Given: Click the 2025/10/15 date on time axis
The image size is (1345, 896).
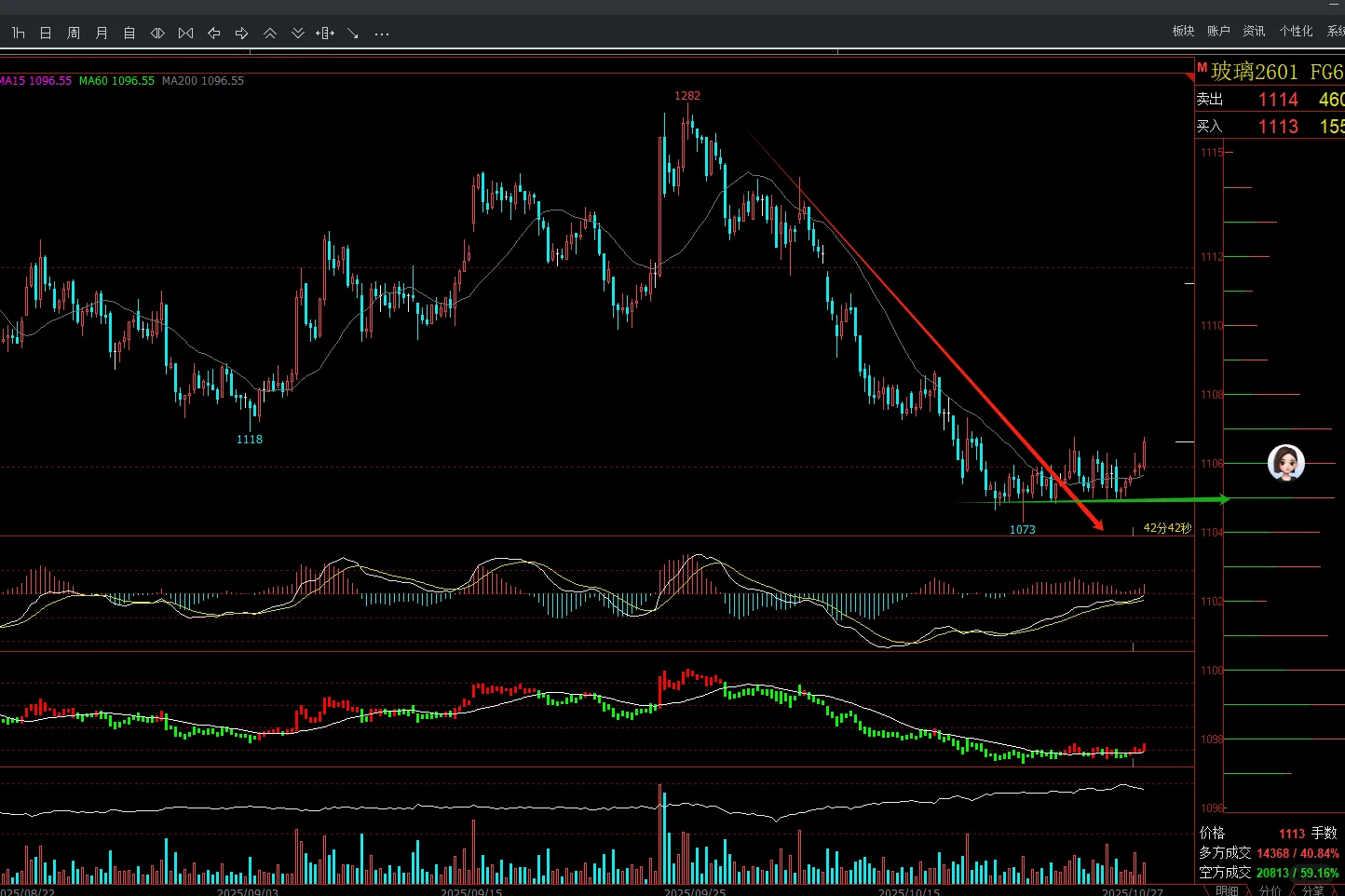Looking at the screenshot, I should pos(909,891).
